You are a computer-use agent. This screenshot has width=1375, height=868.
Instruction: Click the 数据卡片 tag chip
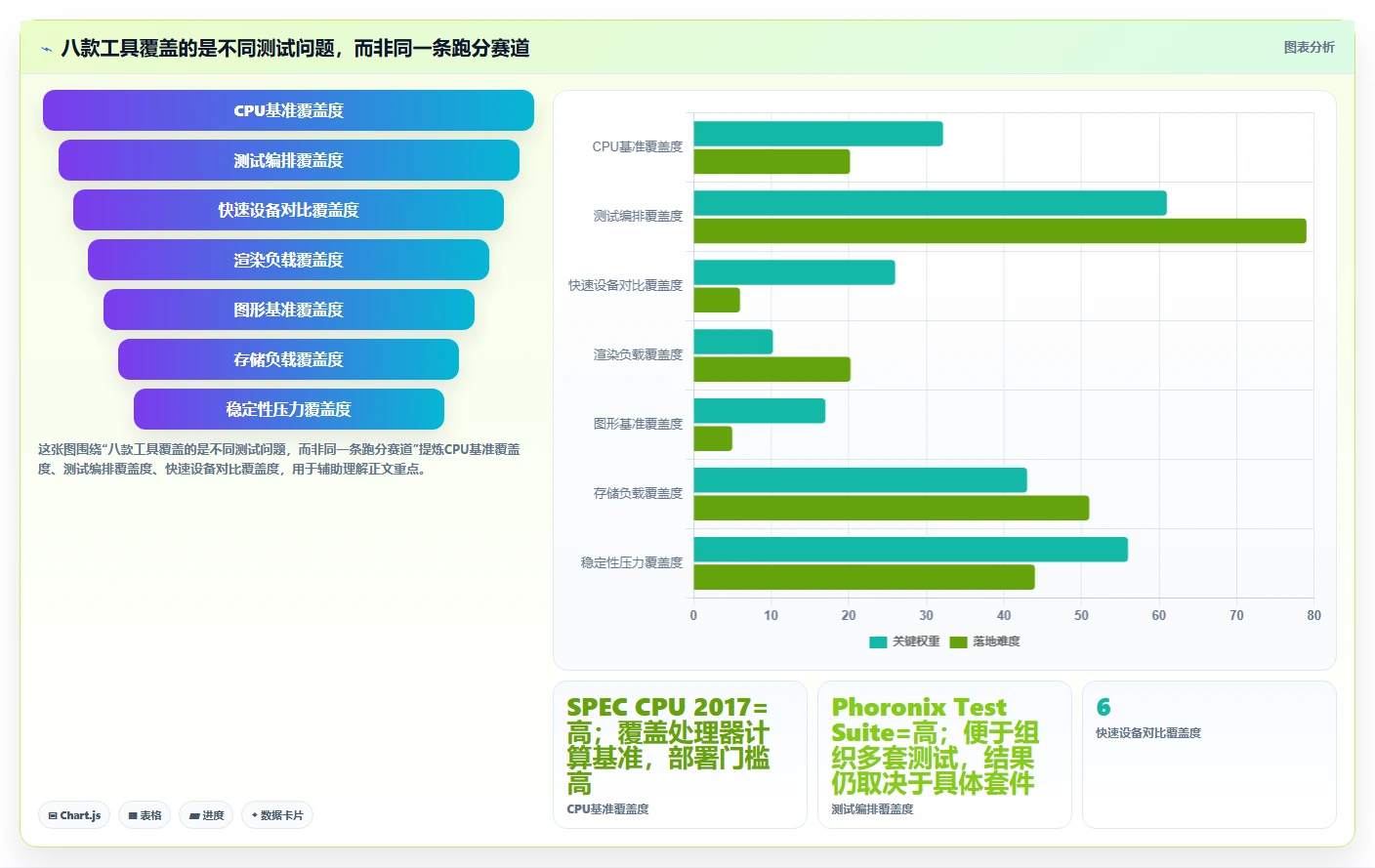tap(277, 815)
